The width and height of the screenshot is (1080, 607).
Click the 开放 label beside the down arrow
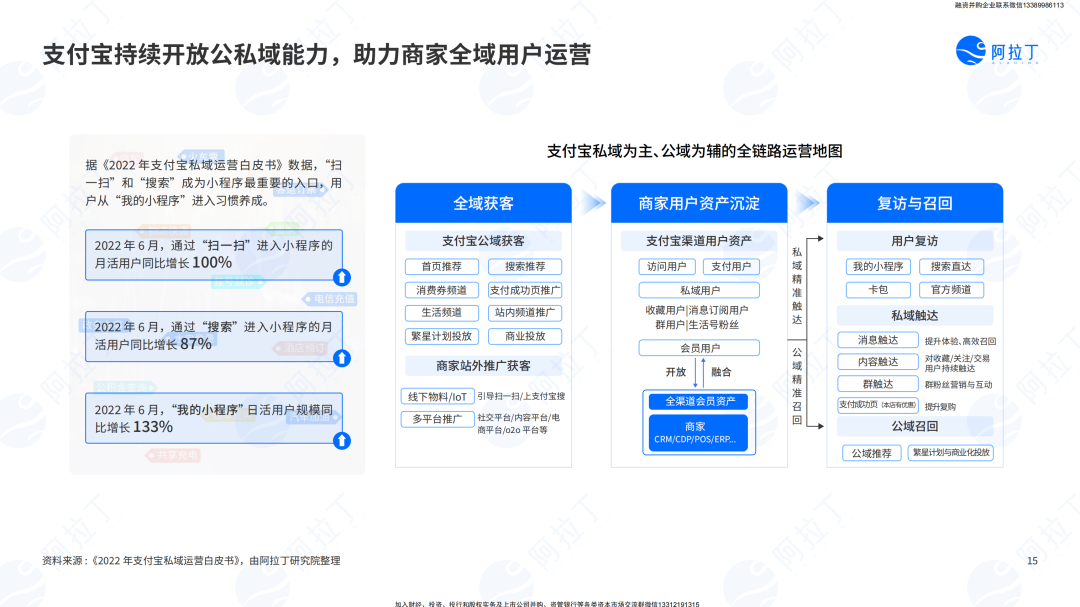coord(676,372)
